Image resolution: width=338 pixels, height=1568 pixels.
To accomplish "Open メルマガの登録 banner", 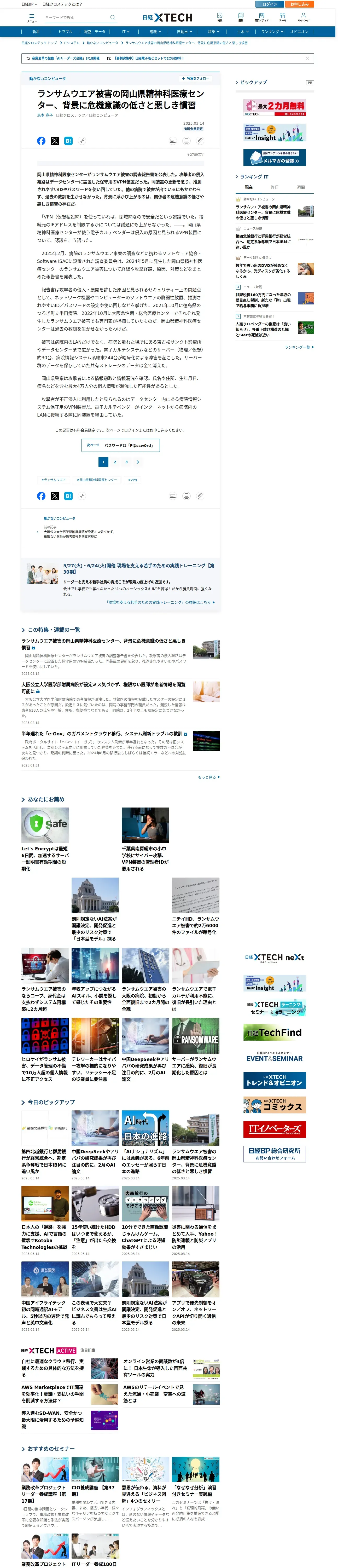I will coord(275,158).
